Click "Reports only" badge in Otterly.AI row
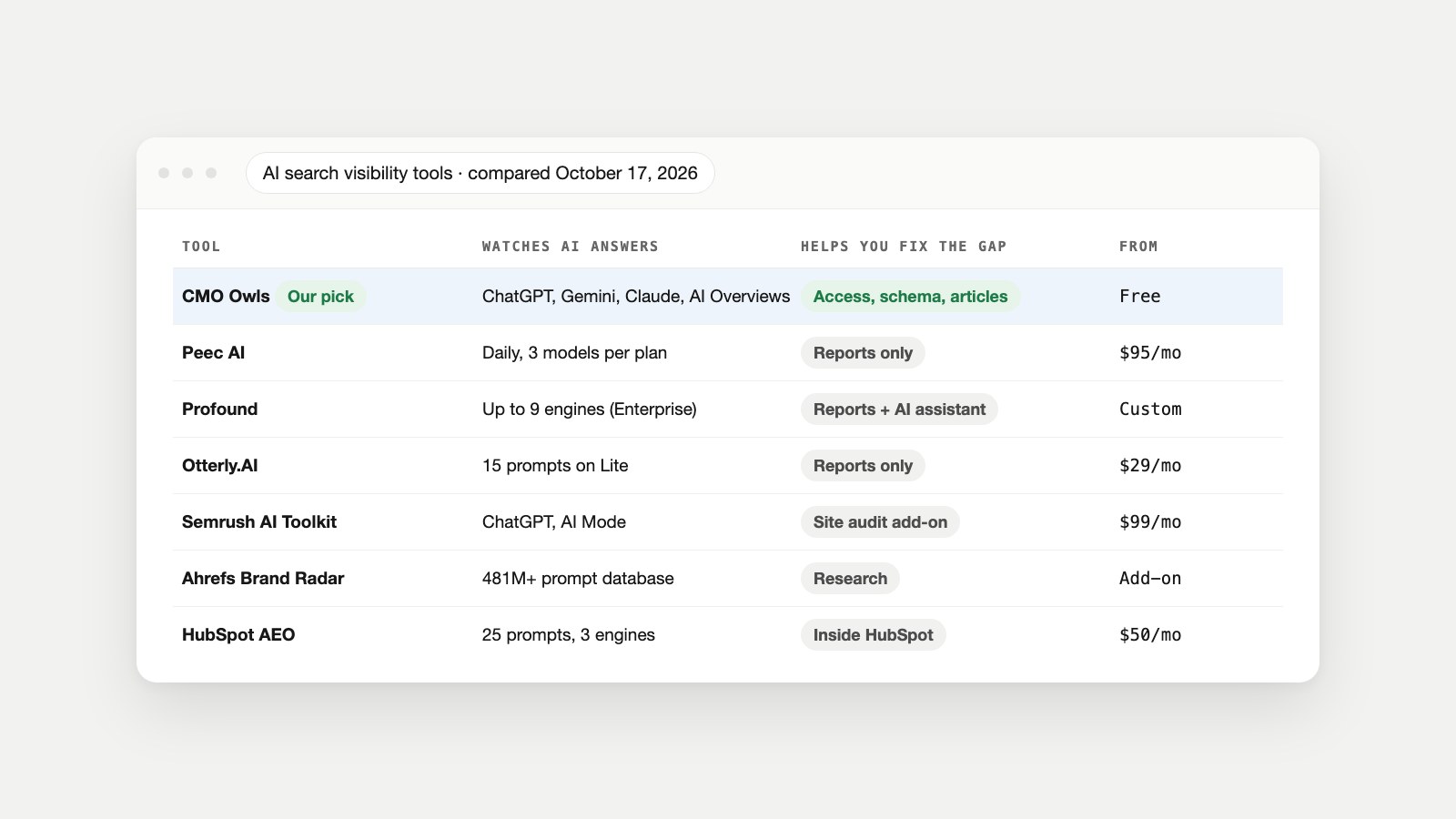The width and height of the screenshot is (1456, 819). tap(863, 466)
